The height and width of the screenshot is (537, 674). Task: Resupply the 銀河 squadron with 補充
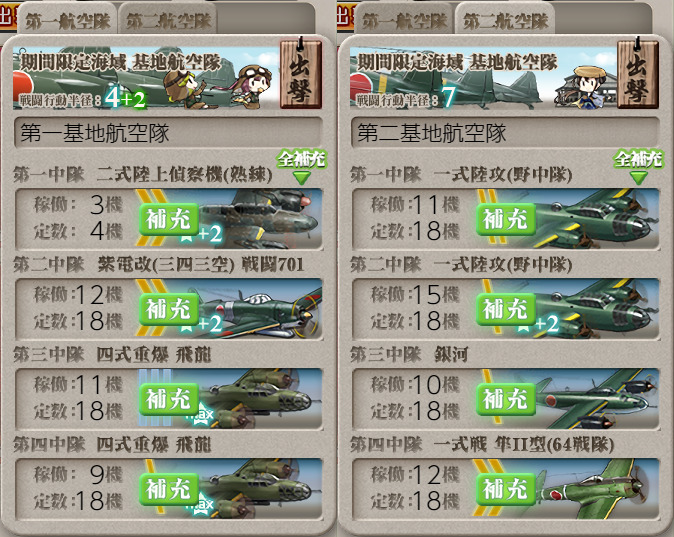coord(506,399)
